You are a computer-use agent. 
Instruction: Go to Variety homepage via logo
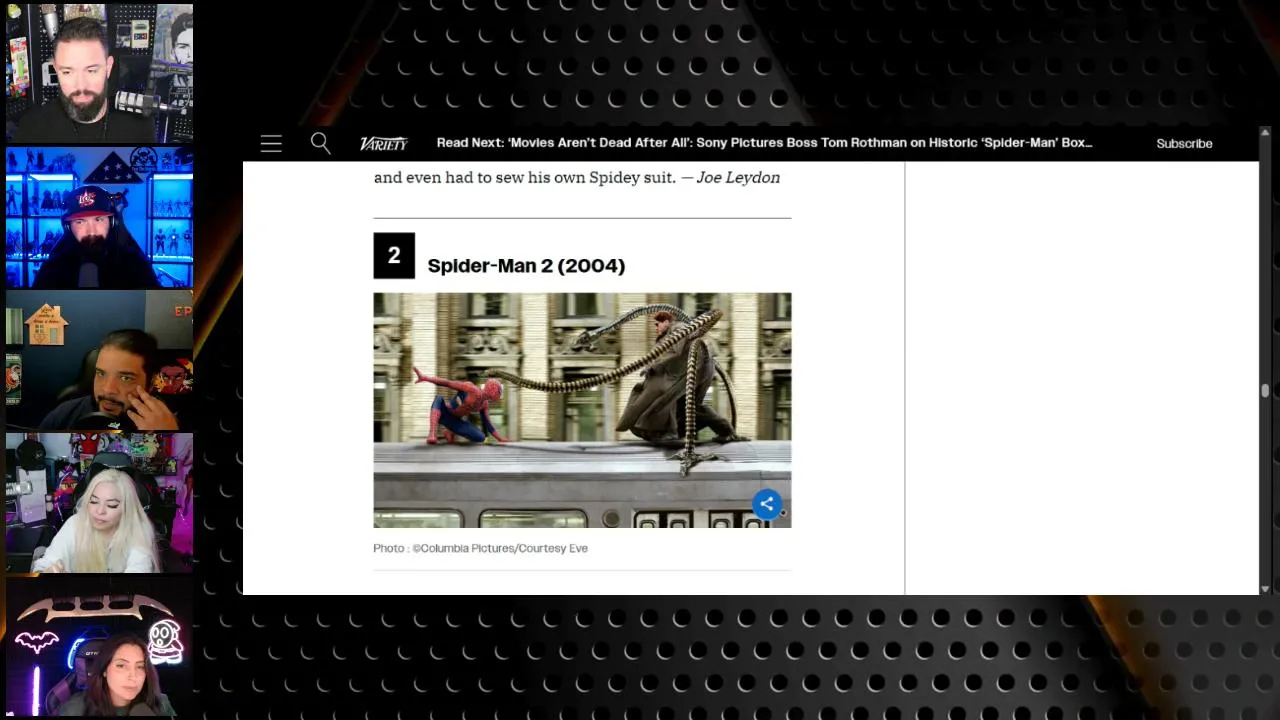click(x=384, y=143)
